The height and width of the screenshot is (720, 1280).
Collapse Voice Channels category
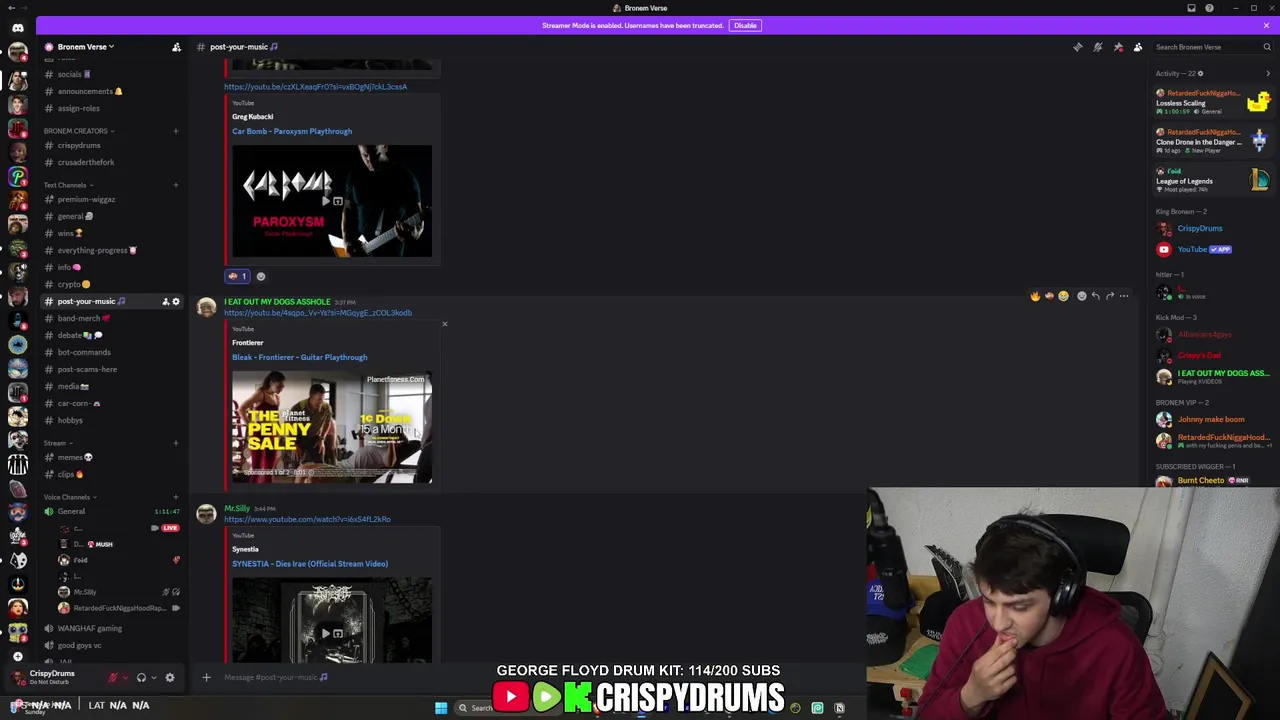pyautogui.click(x=69, y=497)
